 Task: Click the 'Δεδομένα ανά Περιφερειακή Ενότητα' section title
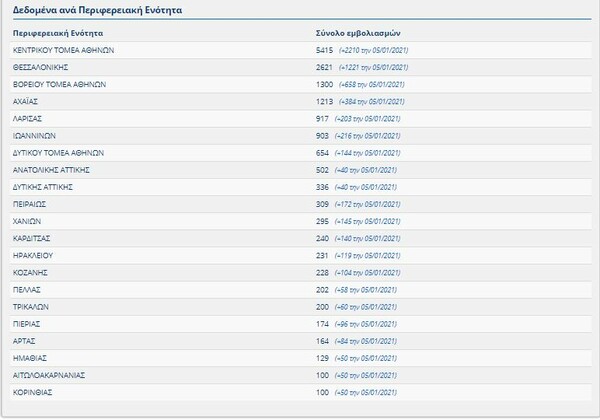pyautogui.click(x=88, y=11)
